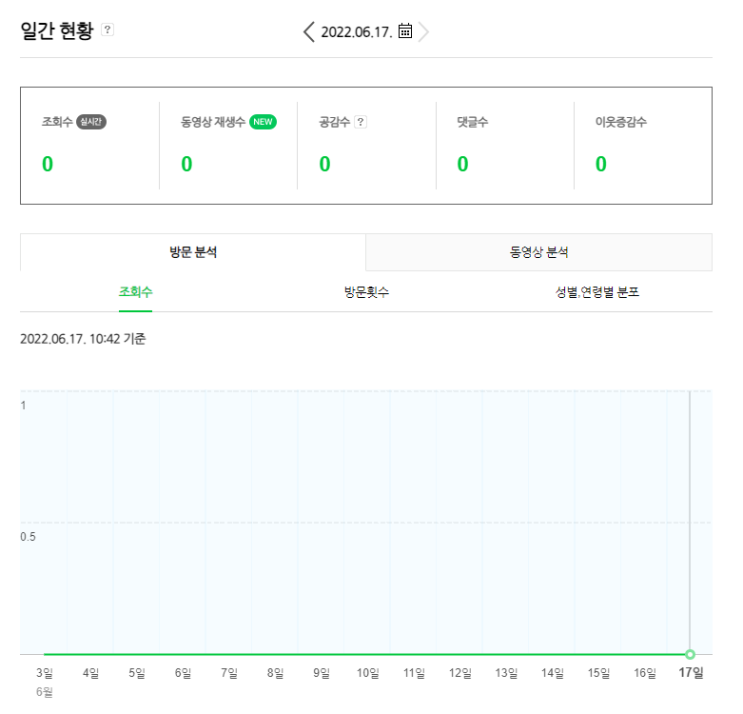The image size is (743, 714).
Task: Click 6월 month label under axis
Action: tap(45, 692)
